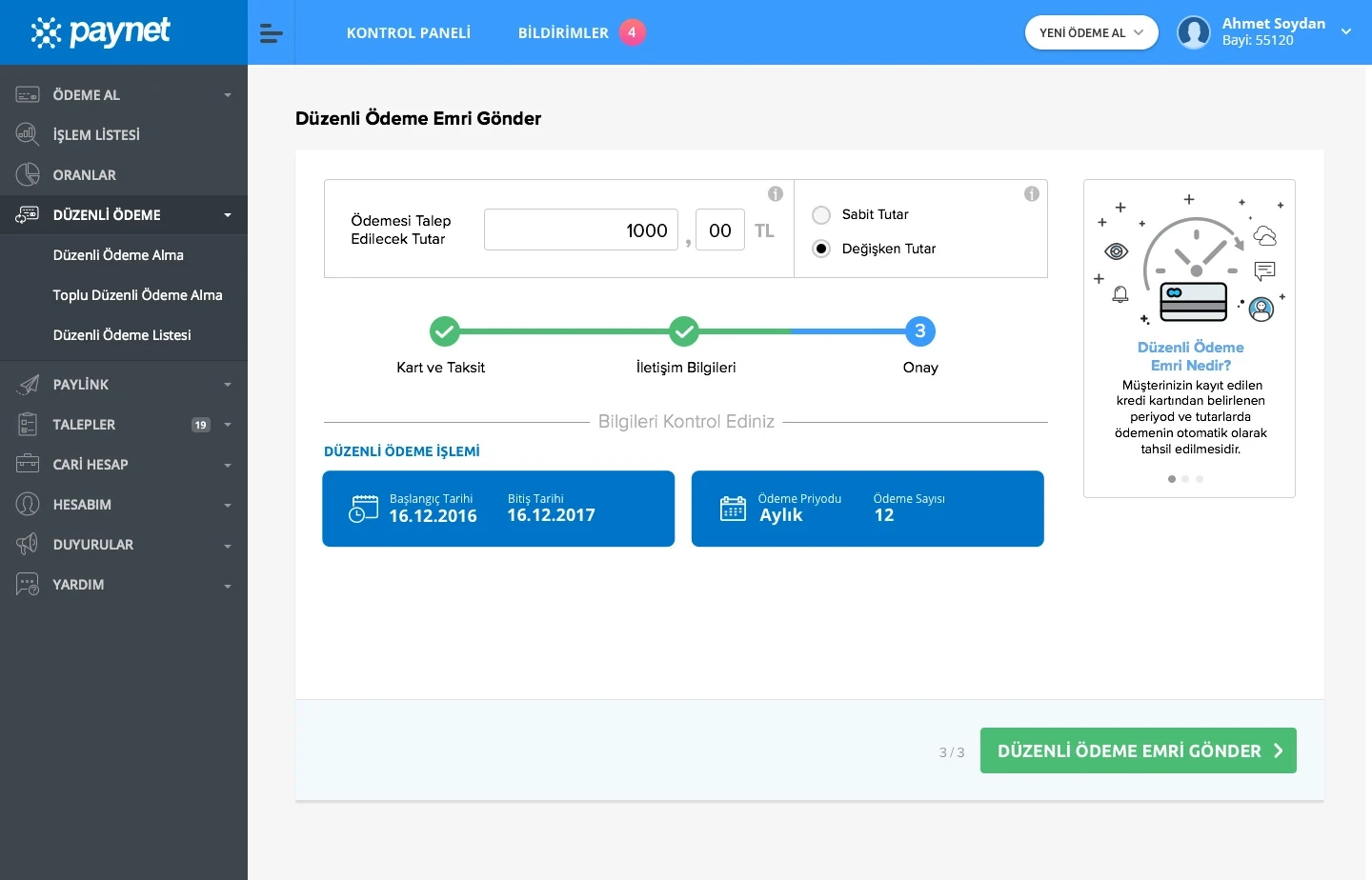Open the Yeni Ödeme Al dropdown
This screenshot has width=1372, height=880.
click(1092, 32)
